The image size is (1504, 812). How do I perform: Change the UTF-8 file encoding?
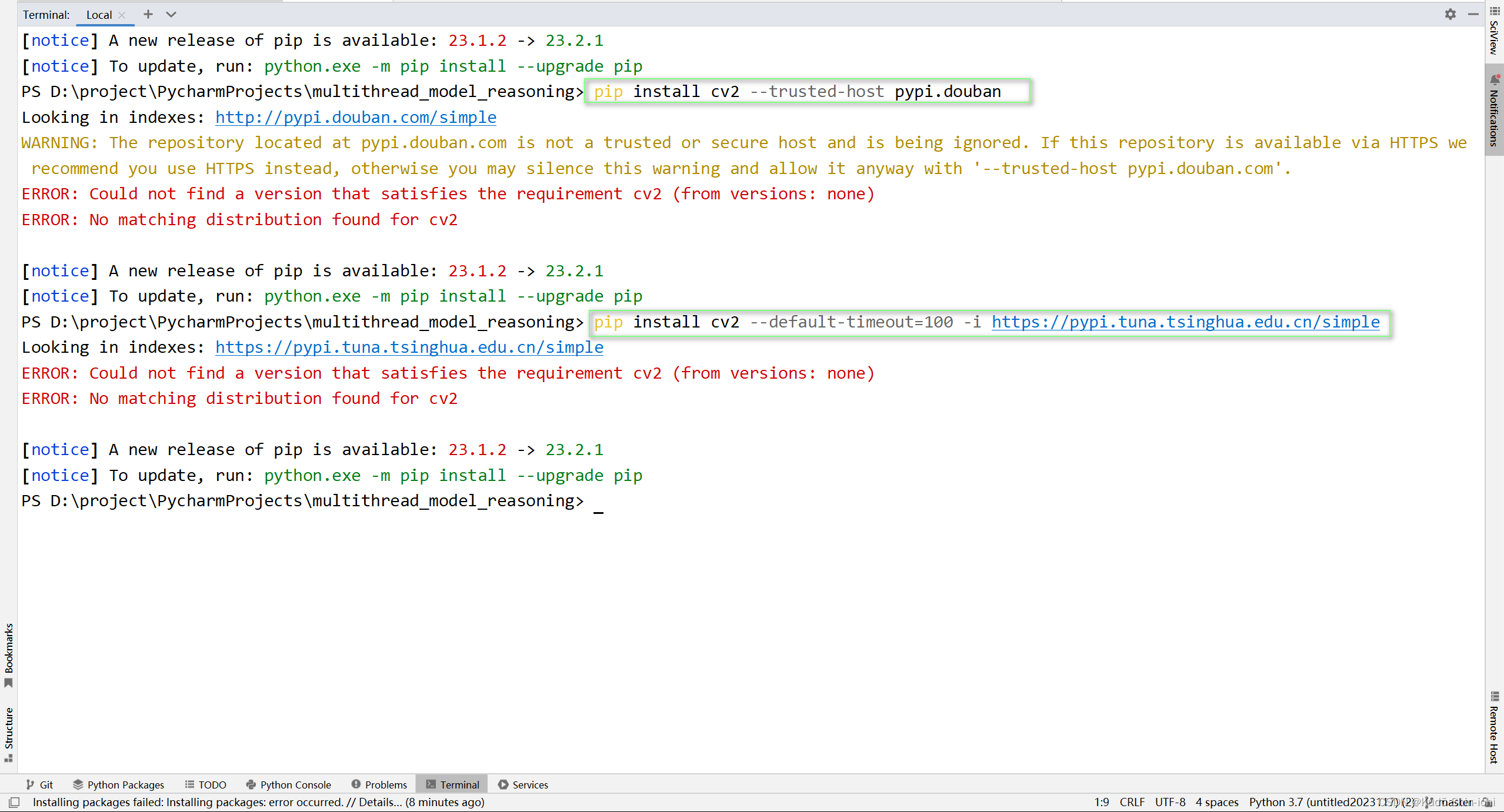pos(1170,802)
